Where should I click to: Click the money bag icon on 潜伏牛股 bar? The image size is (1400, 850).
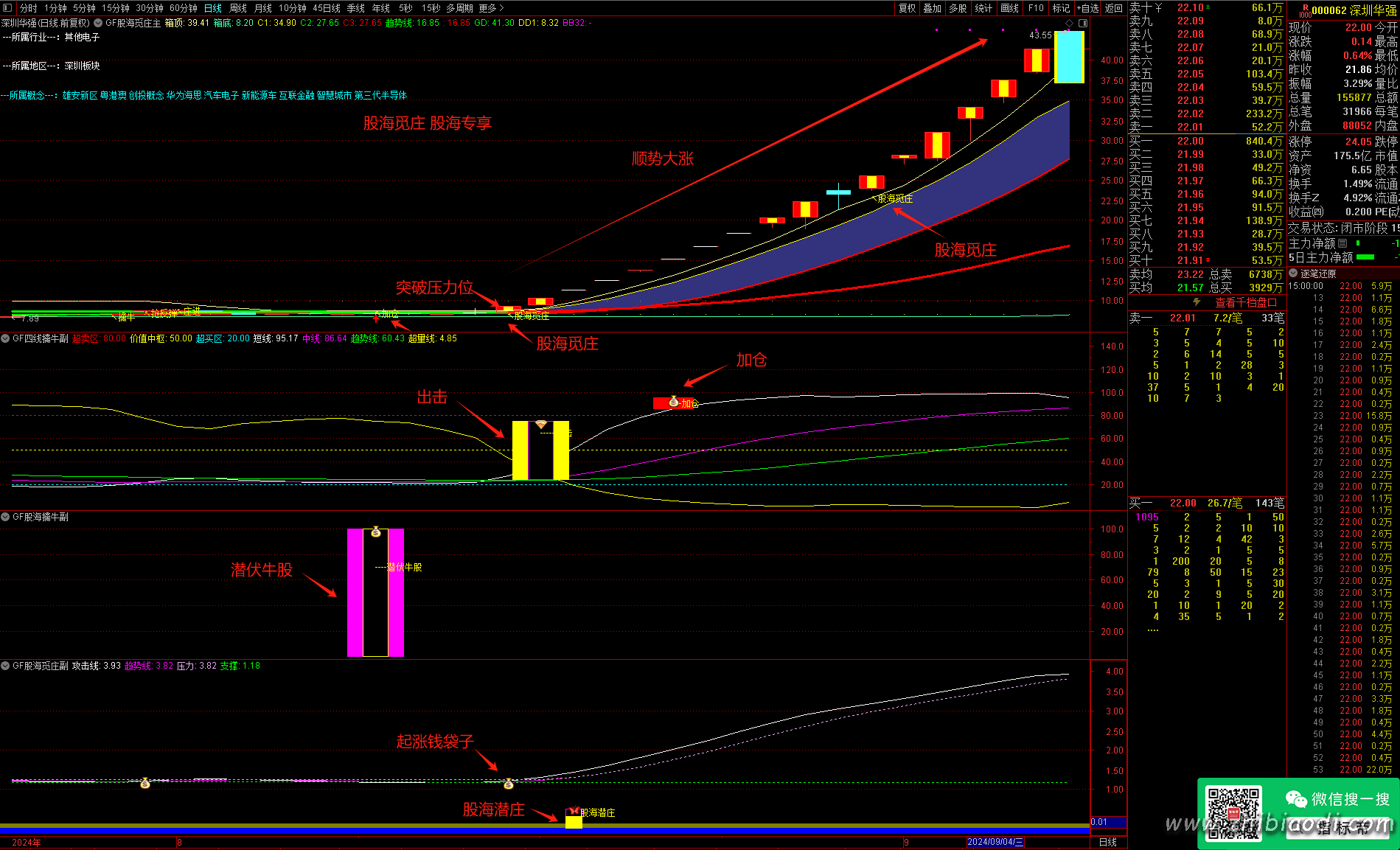pyautogui.click(x=376, y=532)
